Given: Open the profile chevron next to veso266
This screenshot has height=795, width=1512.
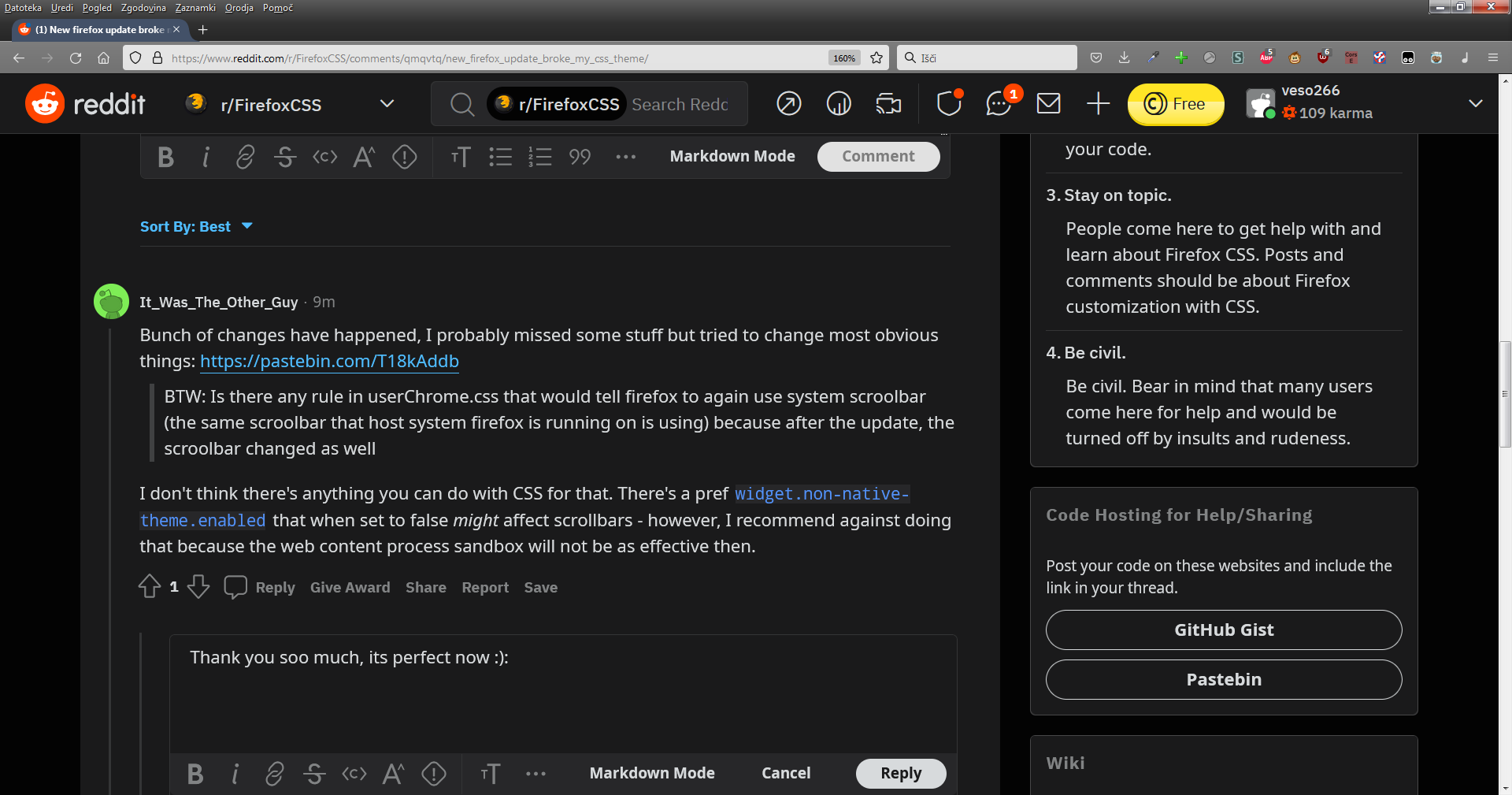Looking at the screenshot, I should [x=1476, y=103].
